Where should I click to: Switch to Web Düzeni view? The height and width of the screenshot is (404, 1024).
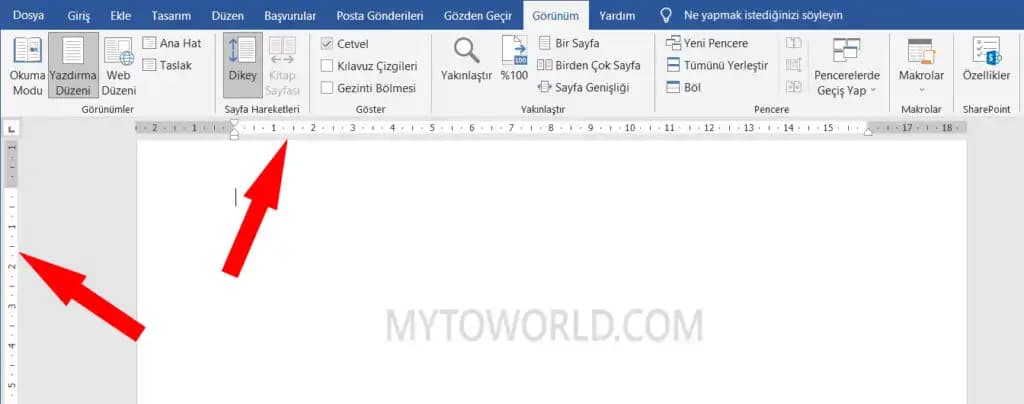(x=119, y=66)
